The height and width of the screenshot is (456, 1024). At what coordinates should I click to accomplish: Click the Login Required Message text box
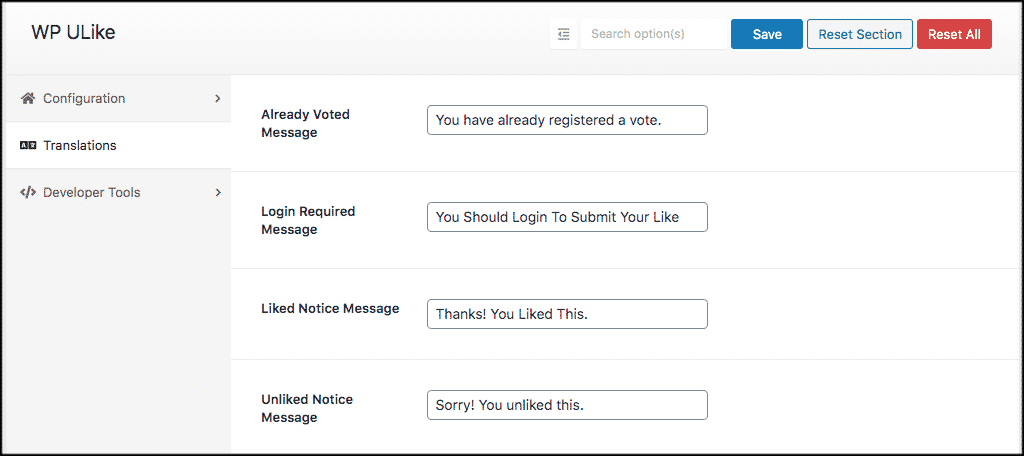coord(567,217)
